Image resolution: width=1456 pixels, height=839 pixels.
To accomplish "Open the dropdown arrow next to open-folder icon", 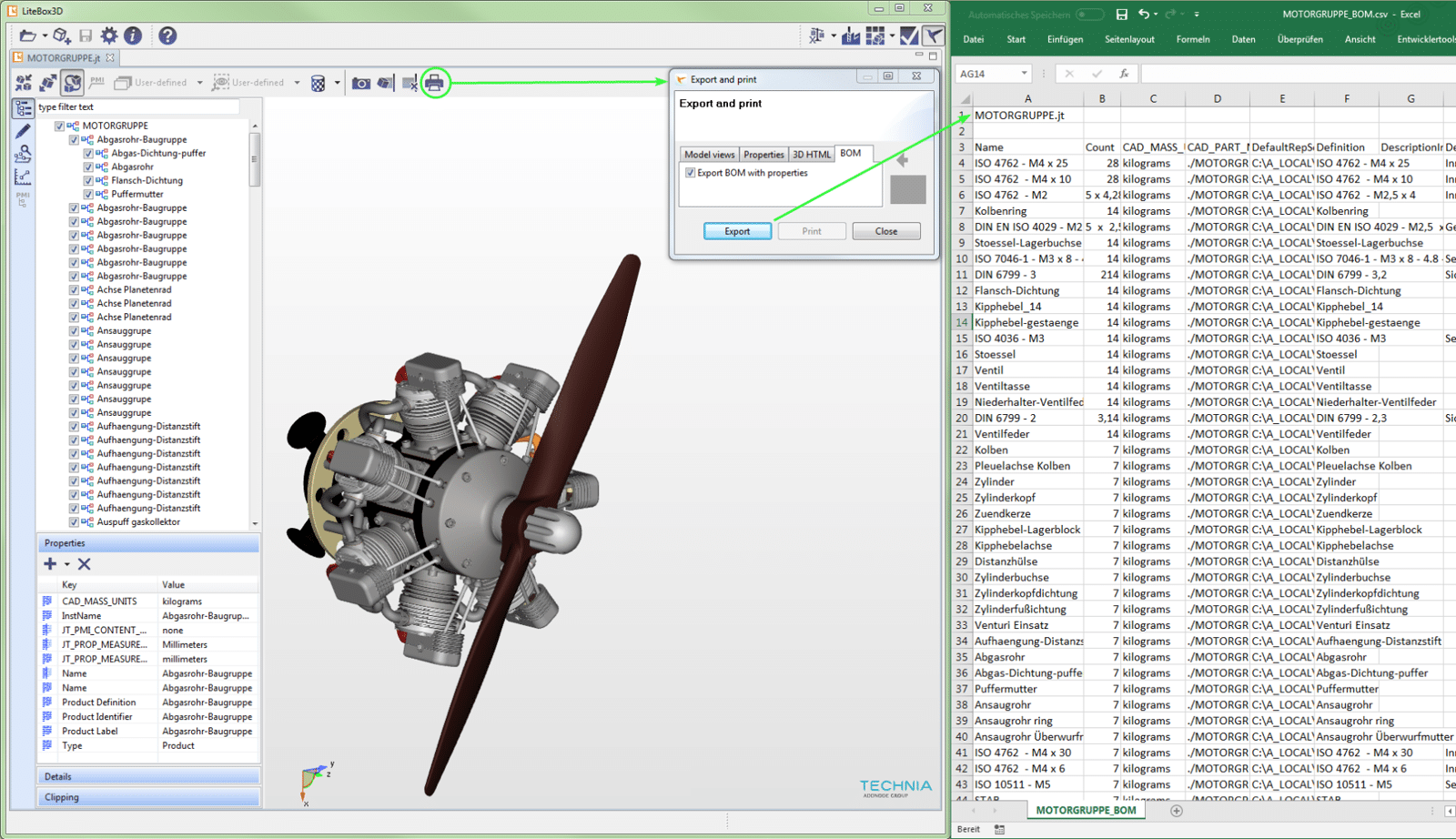I will coord(45,36).
